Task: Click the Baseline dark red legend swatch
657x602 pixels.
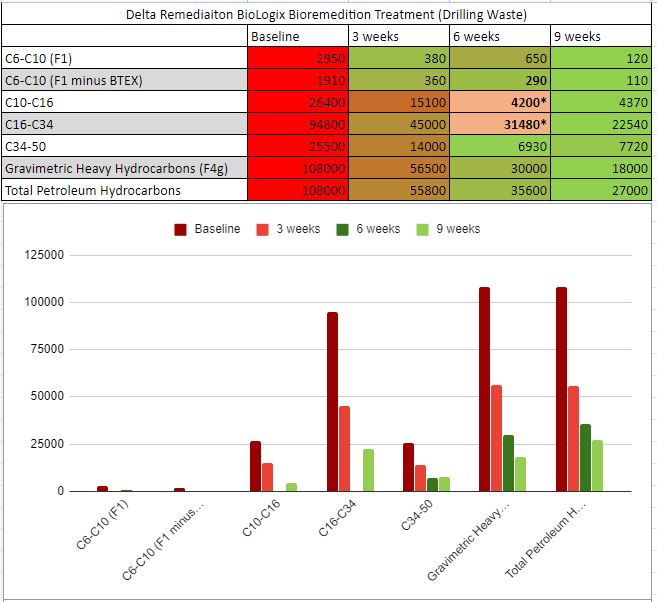Action: pyautogui.click(x=180, y=230)
